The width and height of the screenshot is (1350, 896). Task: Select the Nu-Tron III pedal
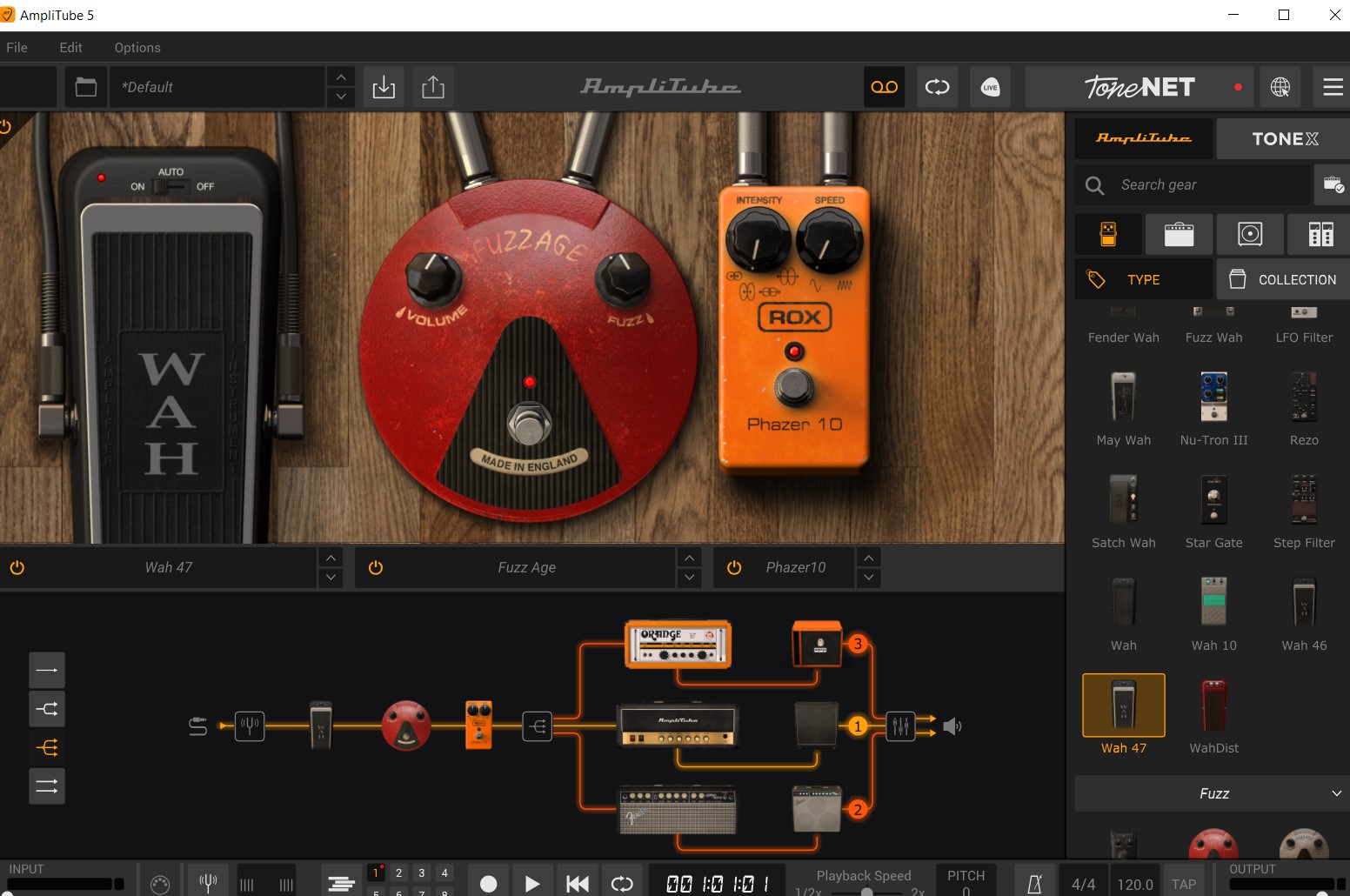tap(1213, 409)
